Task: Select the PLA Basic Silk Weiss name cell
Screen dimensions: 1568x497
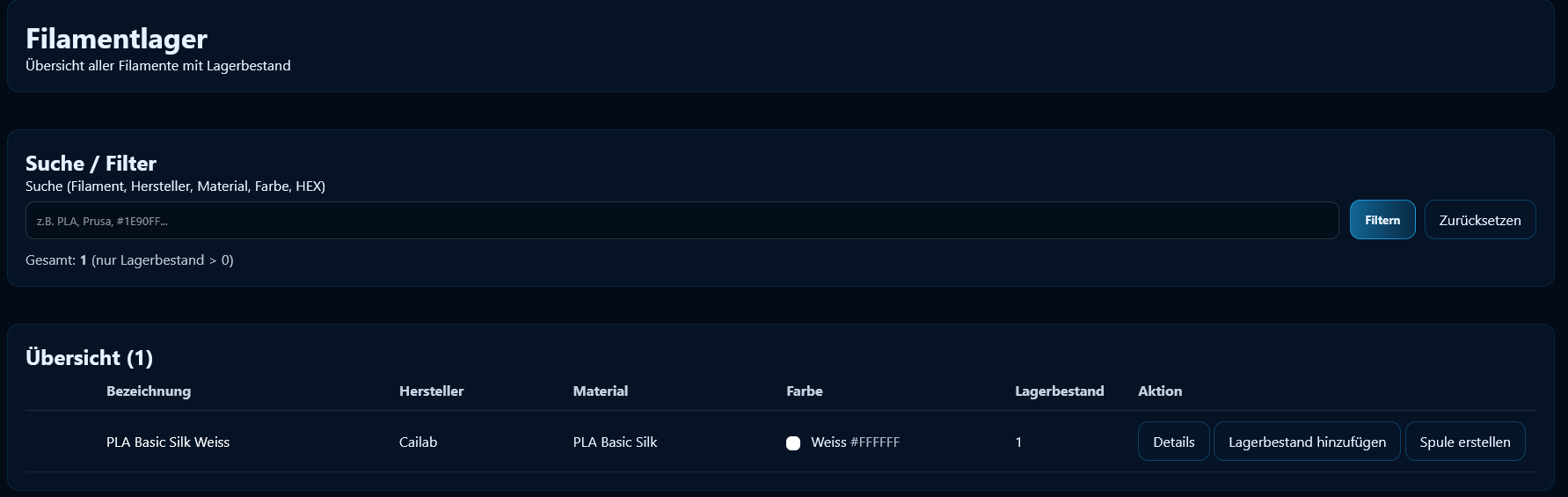Action: pyautogui.click(x=168, y=442)
